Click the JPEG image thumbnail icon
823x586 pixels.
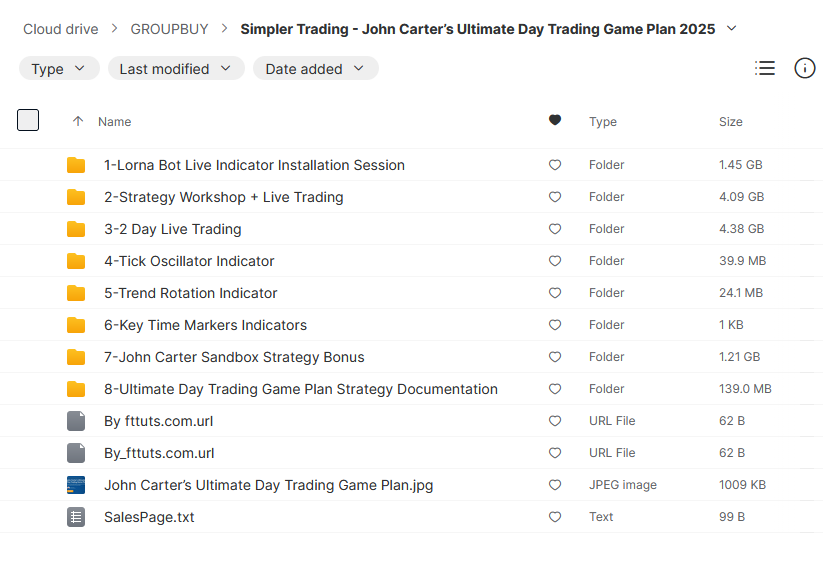pos(76,485)
